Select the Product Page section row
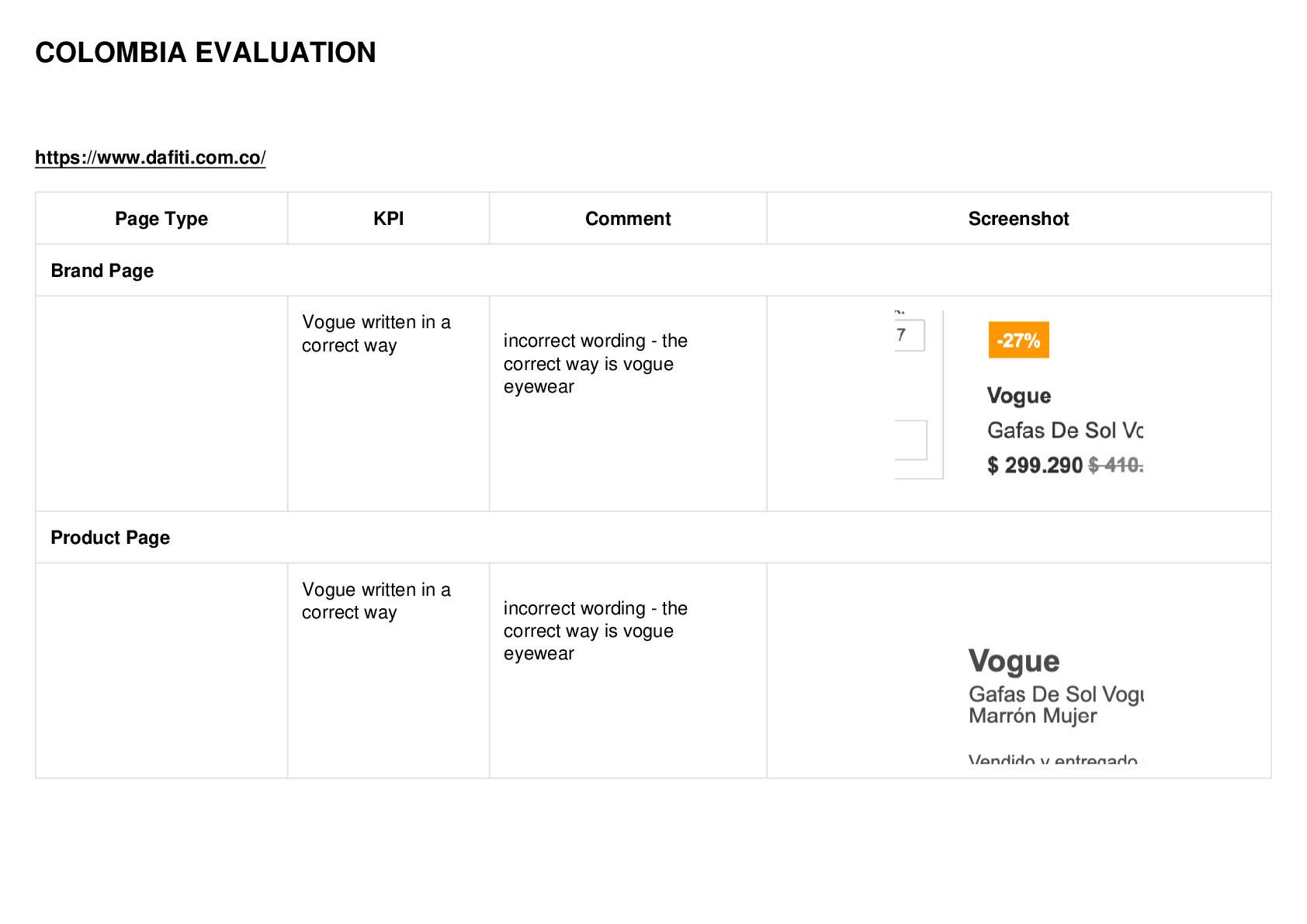The height and width of the screenshot is (924, 1307). click(653, 537)
